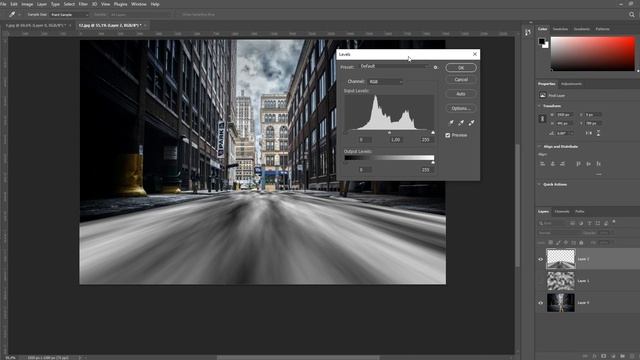
Task: Switch to the Channels tab
Action: [x=562, y=211]
